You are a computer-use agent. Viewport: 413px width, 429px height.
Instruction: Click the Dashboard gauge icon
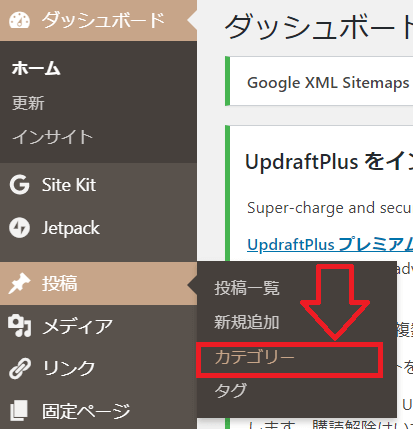pyautogui.click(x=19, y=20)
